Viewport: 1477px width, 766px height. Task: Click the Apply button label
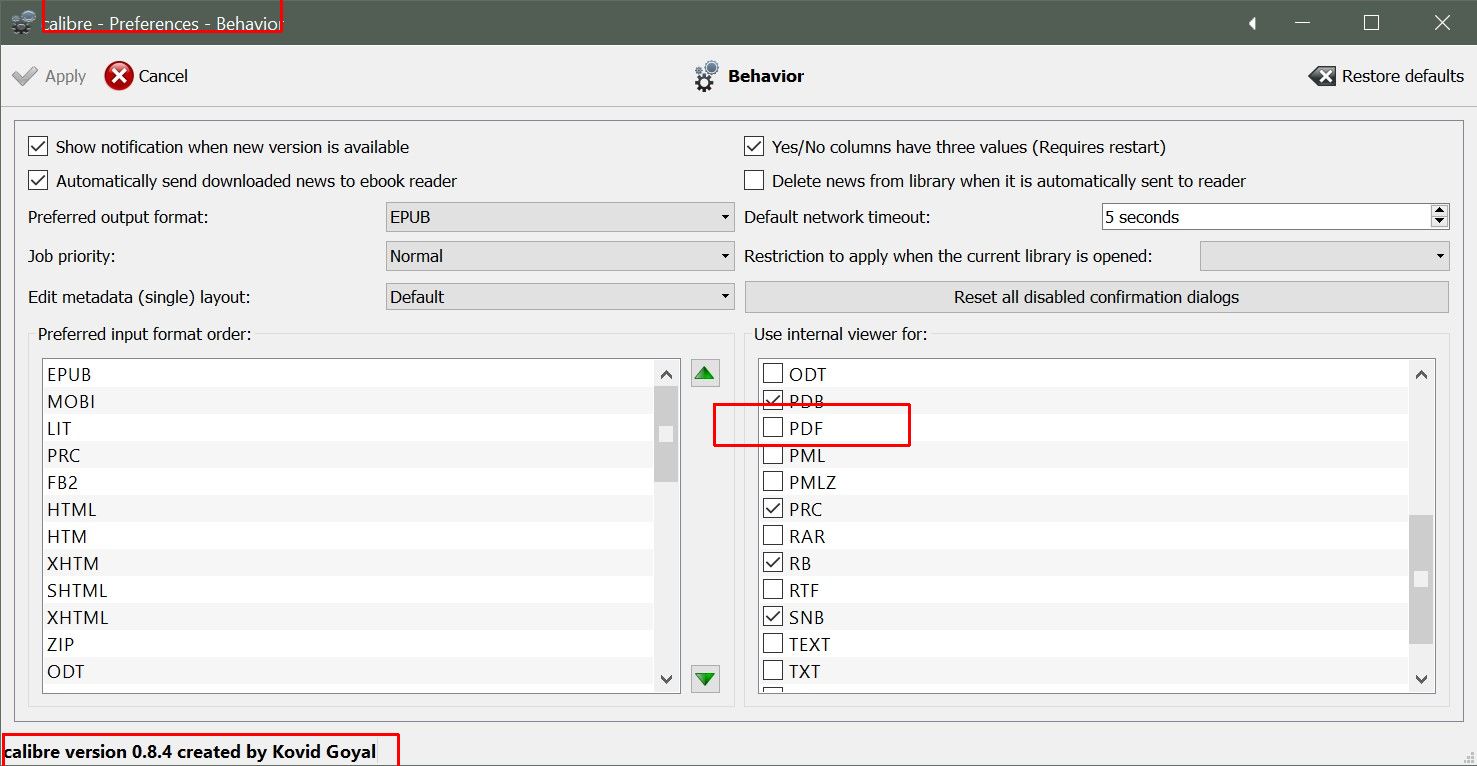[x=66, y=76]
